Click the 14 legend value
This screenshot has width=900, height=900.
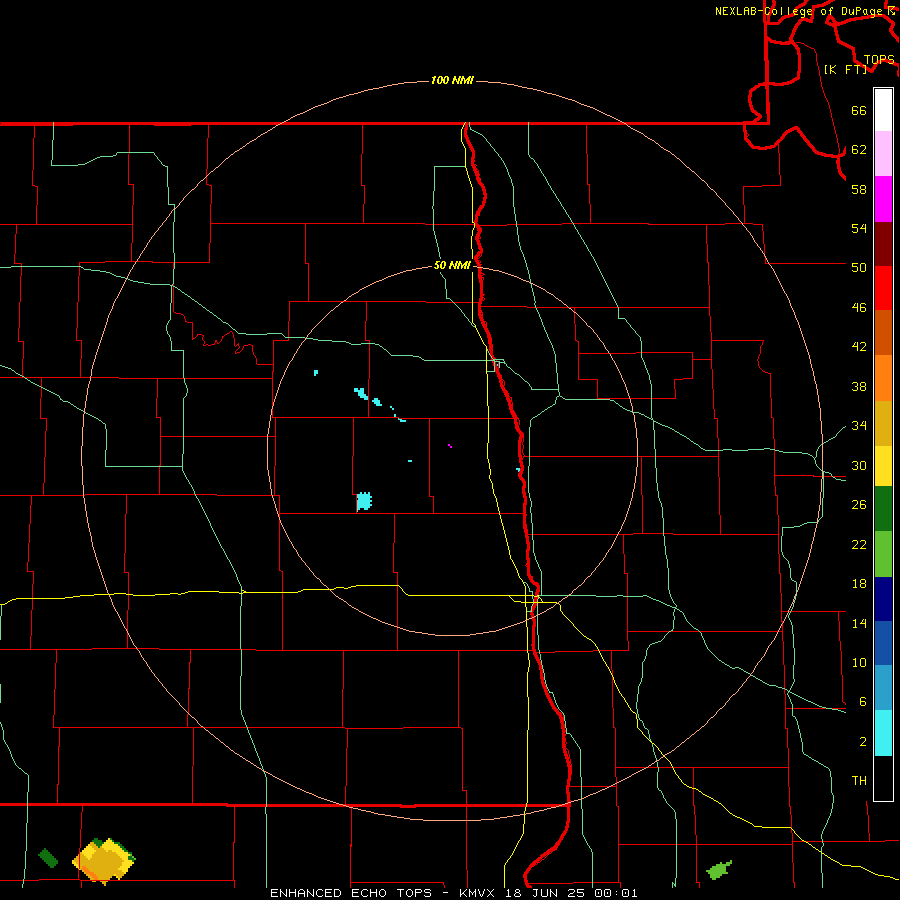[x=859, y=623]
